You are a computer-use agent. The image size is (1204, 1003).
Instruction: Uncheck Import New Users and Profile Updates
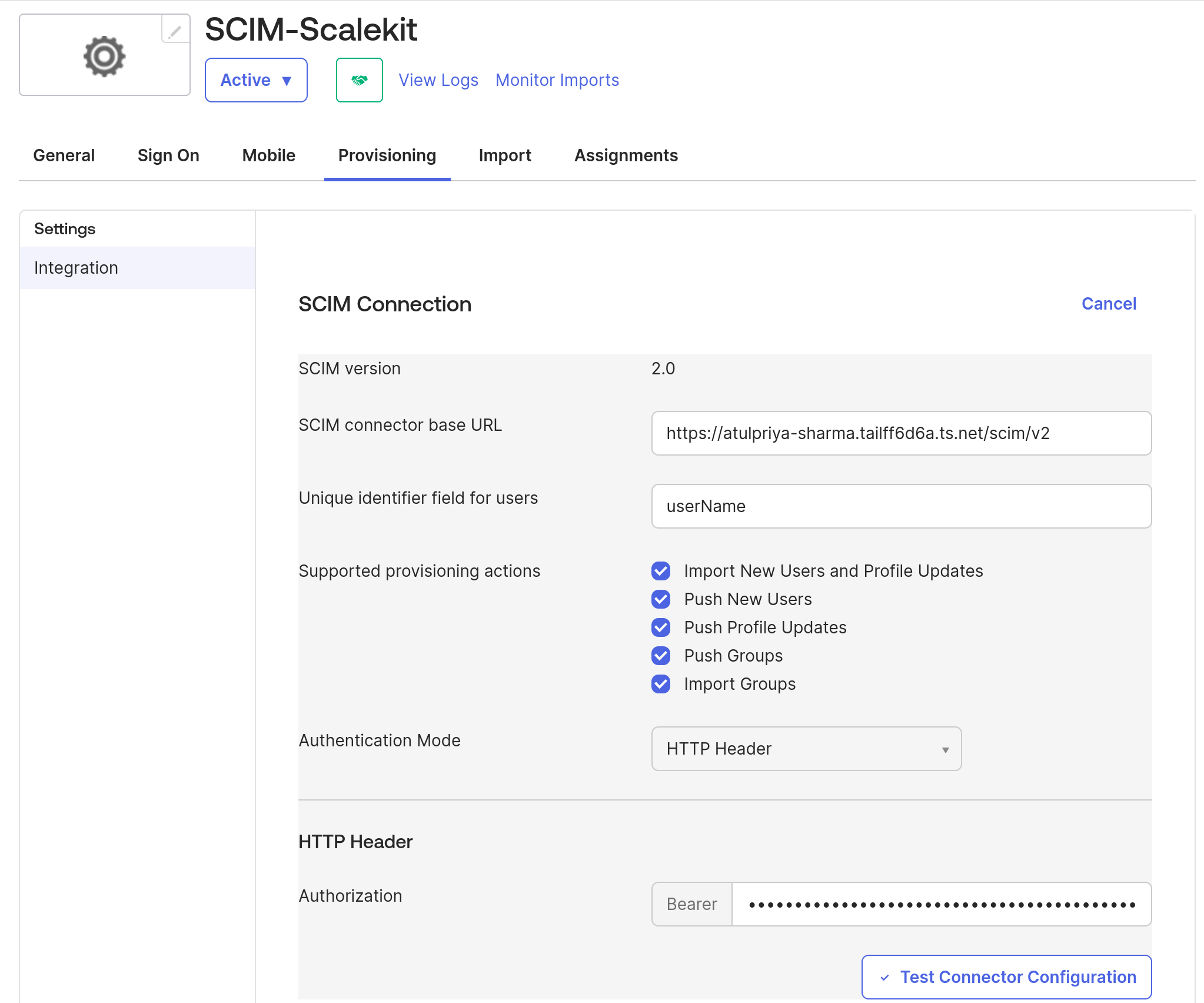point(661,571)
